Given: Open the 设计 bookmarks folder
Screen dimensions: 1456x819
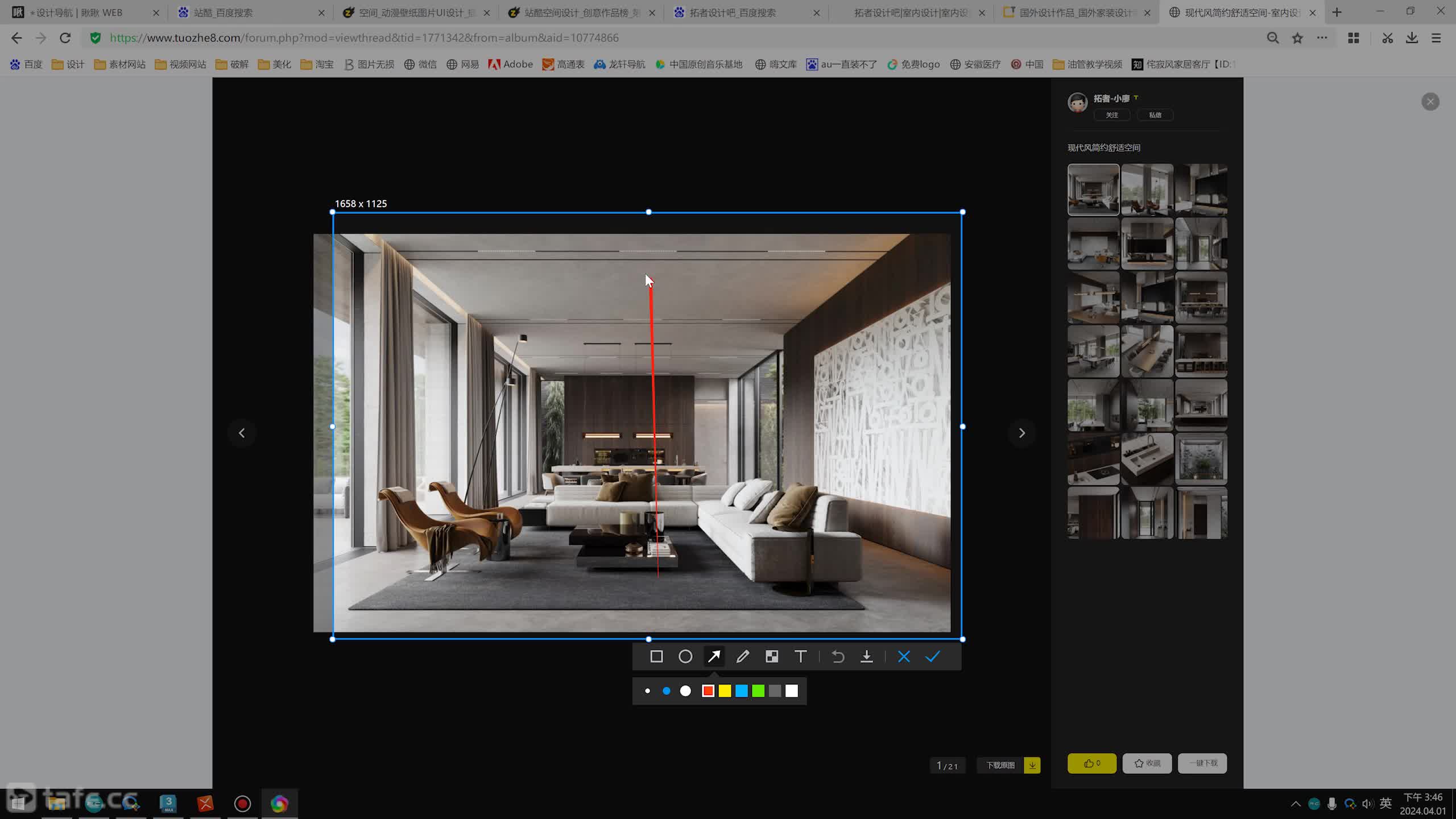Looking at the screenshot, I should click(68, 64).
